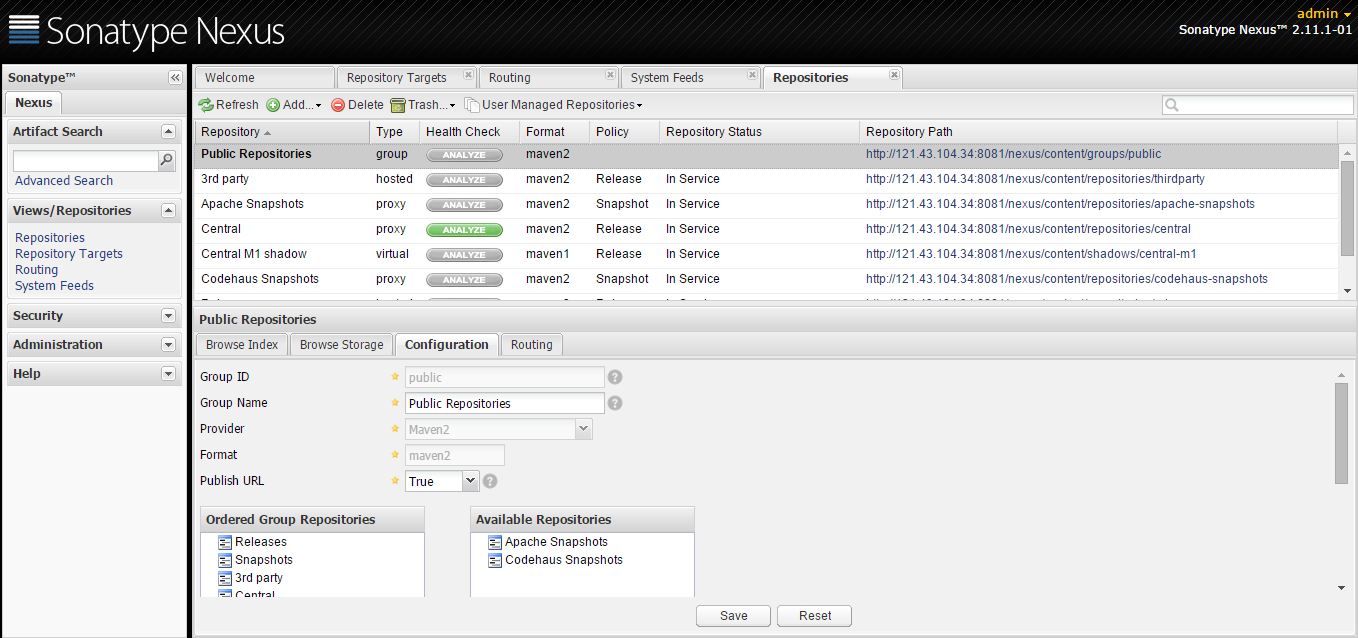Close the Repositories tab
Viewport: 1358px width, 638px height.
(x=895, y=75)
